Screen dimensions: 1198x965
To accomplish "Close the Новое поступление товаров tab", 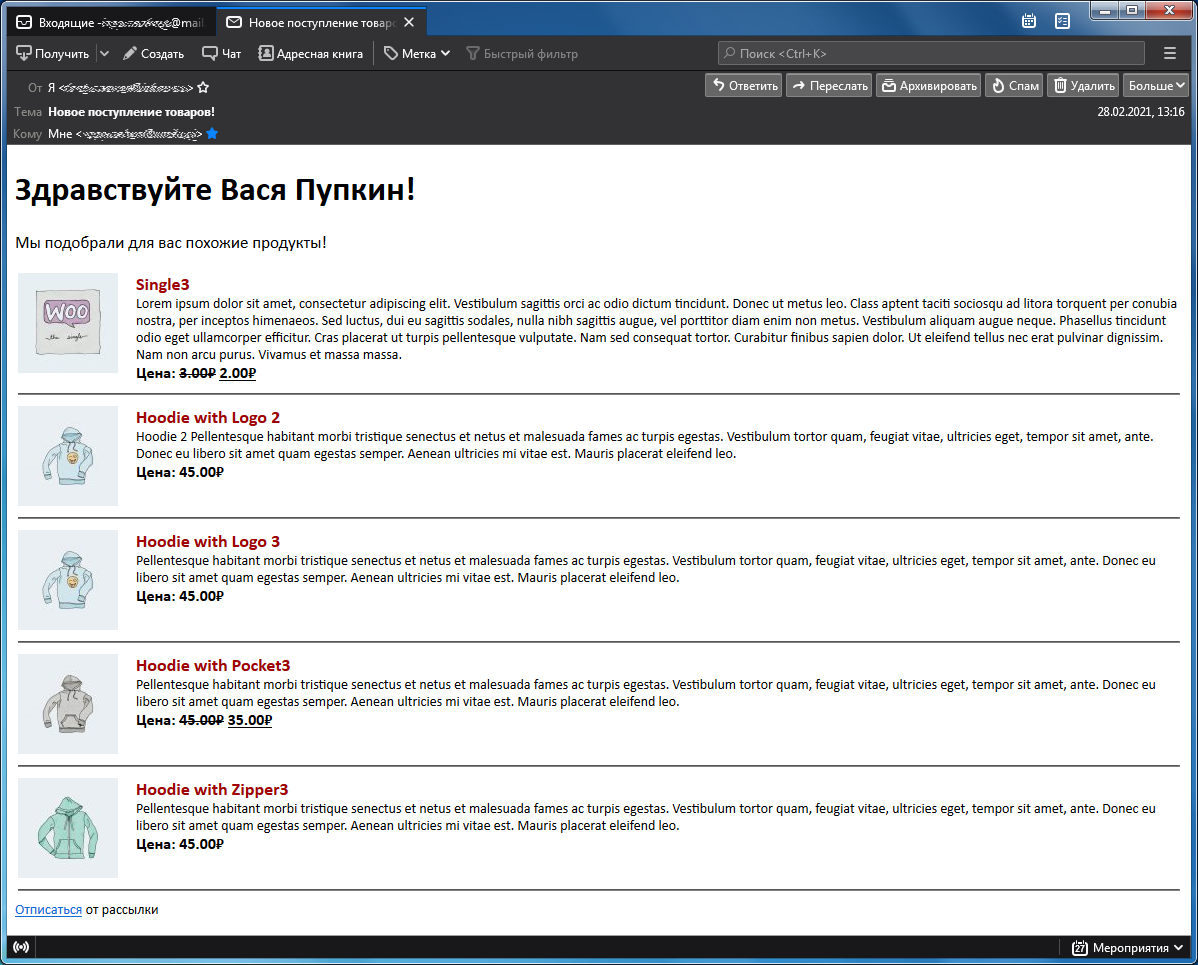I will tap(409, 22).
